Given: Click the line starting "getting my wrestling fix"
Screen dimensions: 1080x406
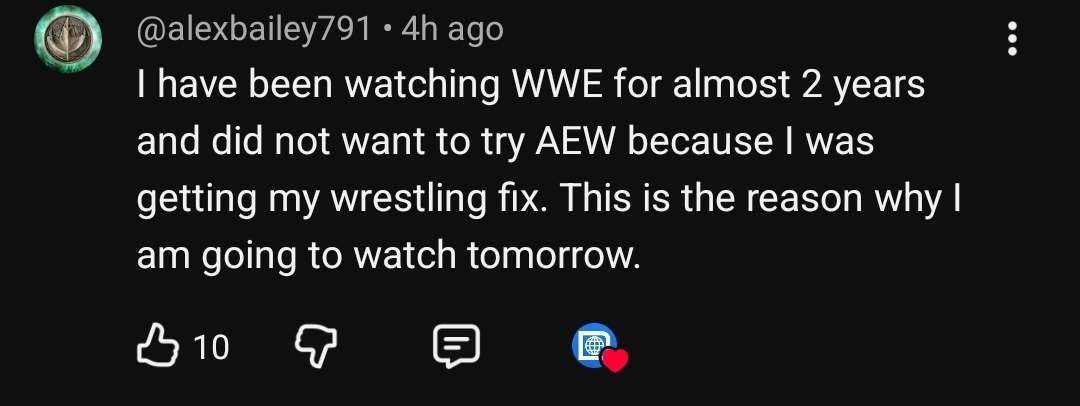Looking at the screenshot, I should [548, 199].
